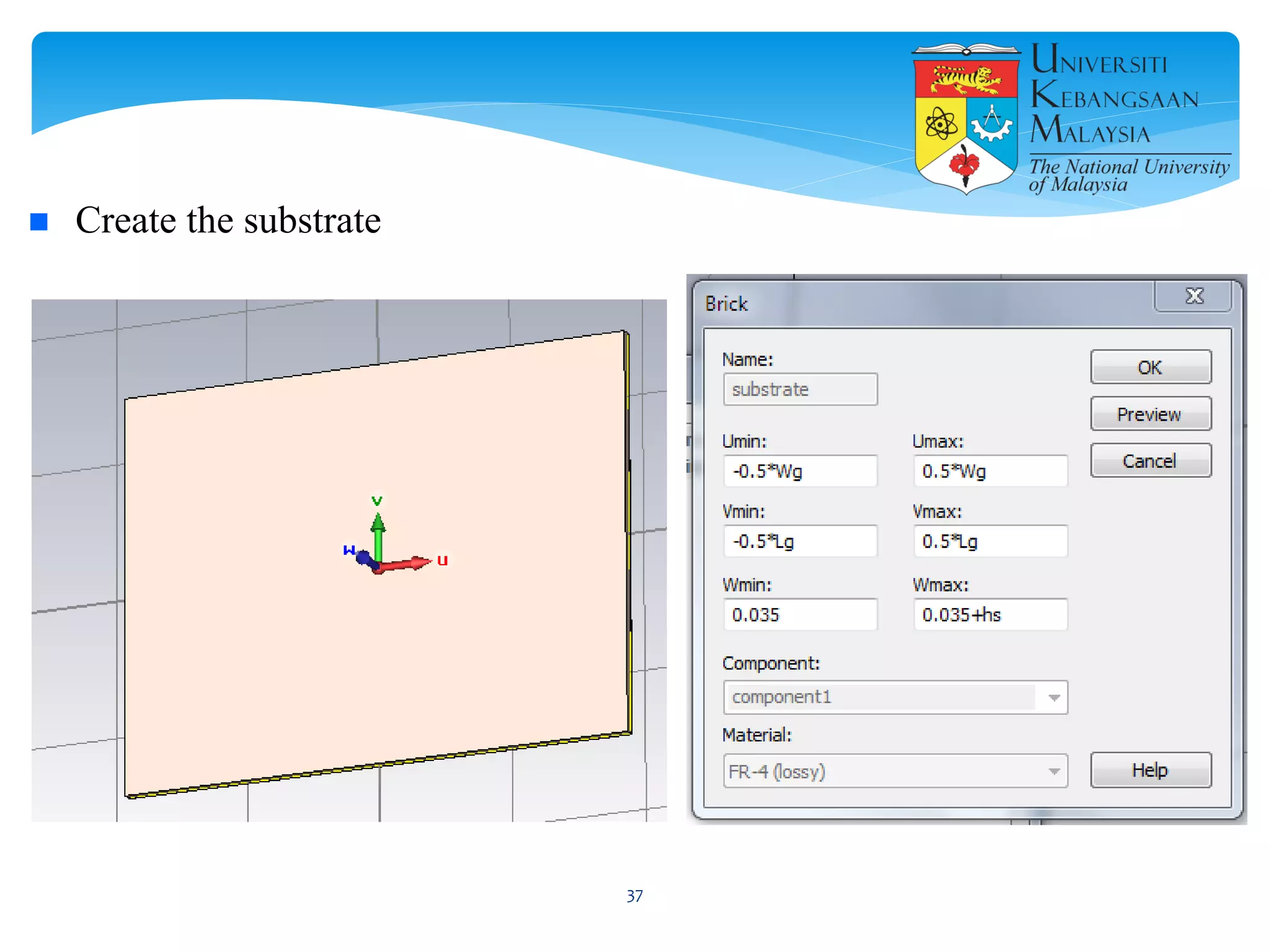Click the Umax input field
This screenshot has width=1270, height=952.
990,471
